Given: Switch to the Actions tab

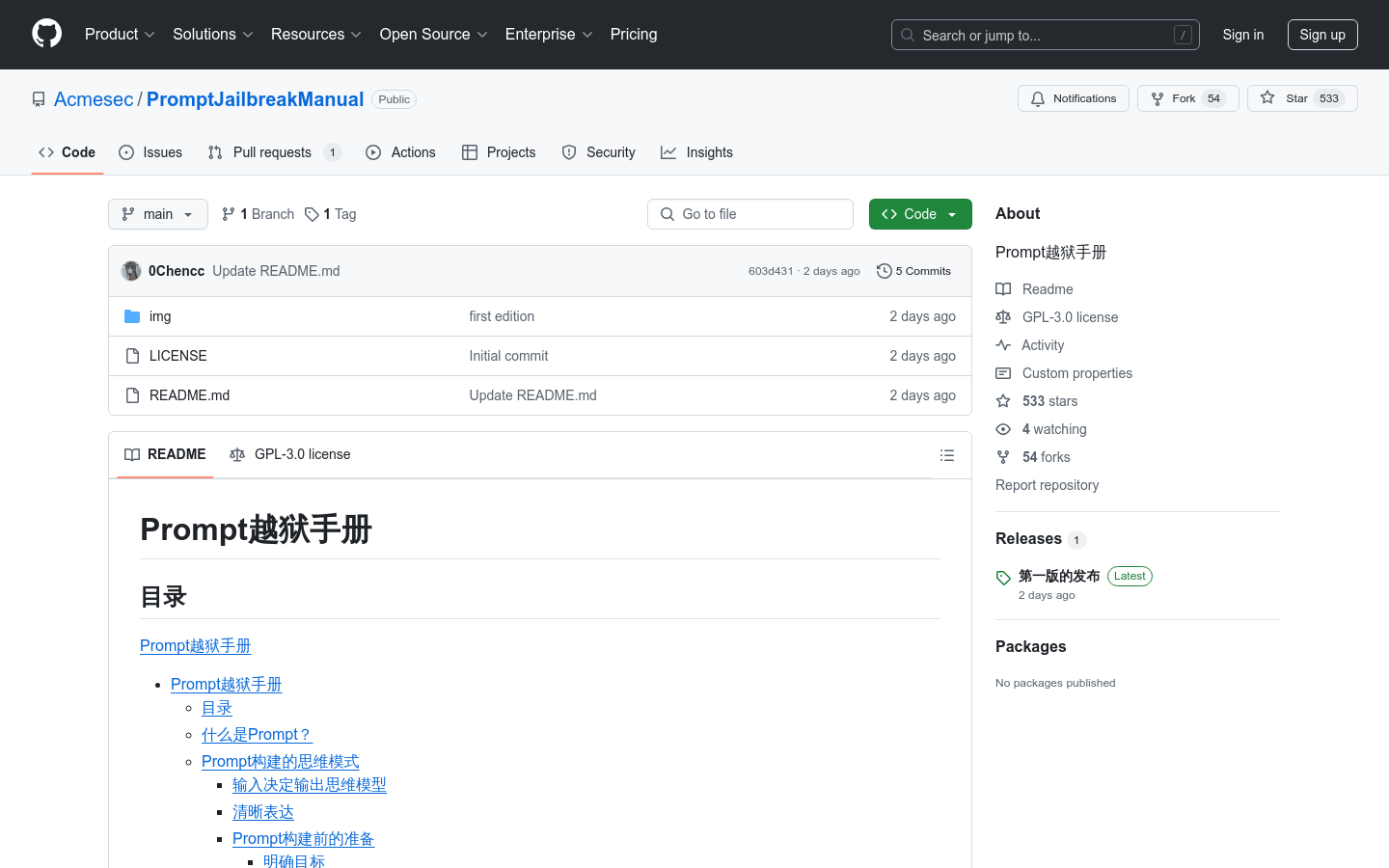Looking at the screenshot, I should (400, 152).
